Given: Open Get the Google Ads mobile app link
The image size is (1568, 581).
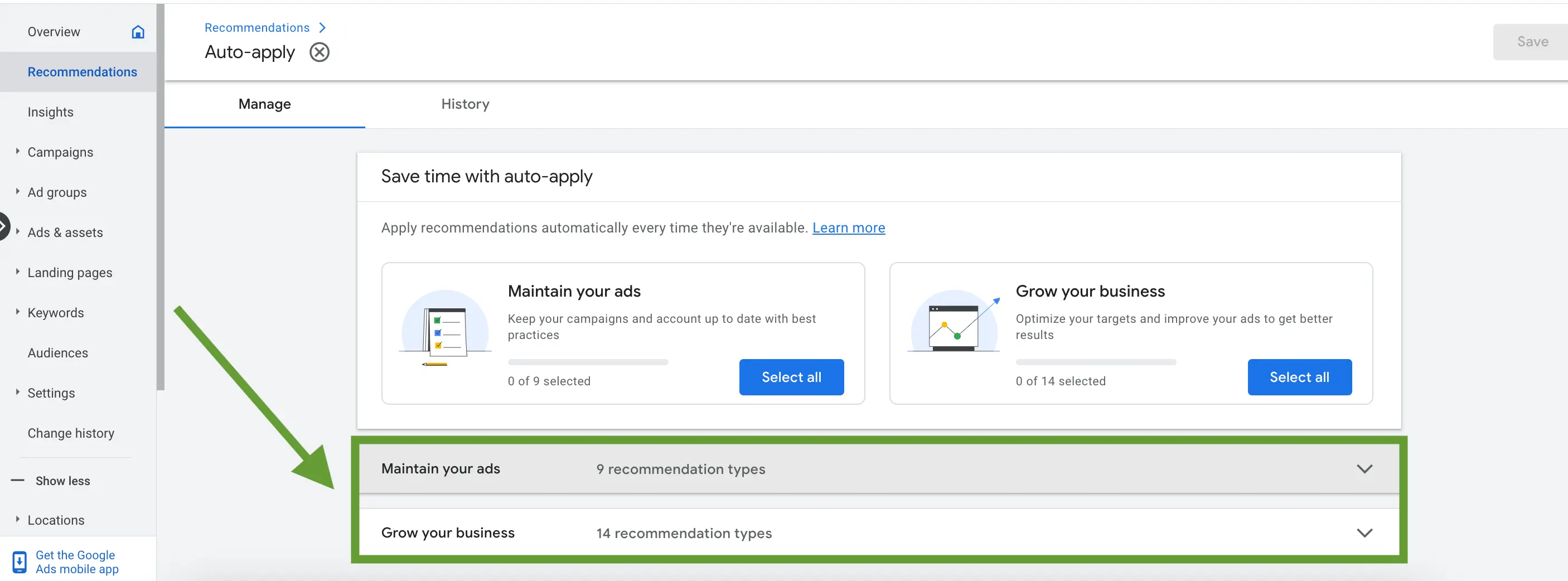Looking at the screenshot, I should click(77, 561).
